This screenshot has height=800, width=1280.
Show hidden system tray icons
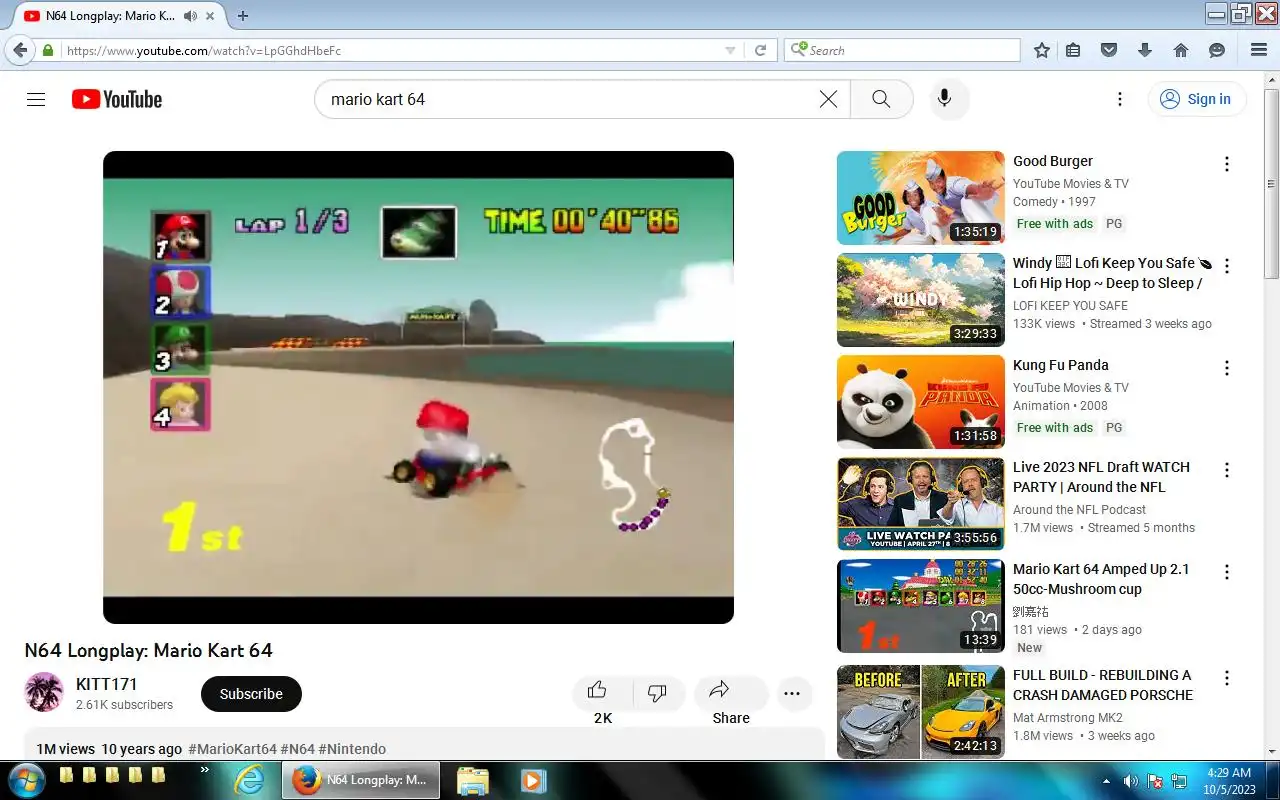tap(1106, 781)
